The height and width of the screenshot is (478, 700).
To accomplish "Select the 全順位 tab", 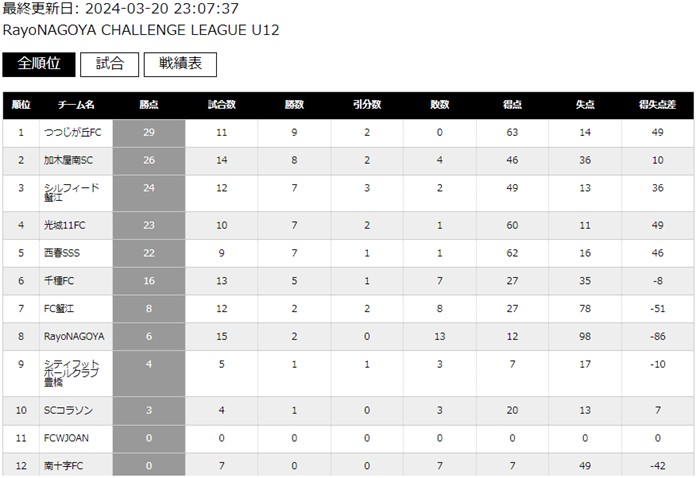I will pos(39,64).
